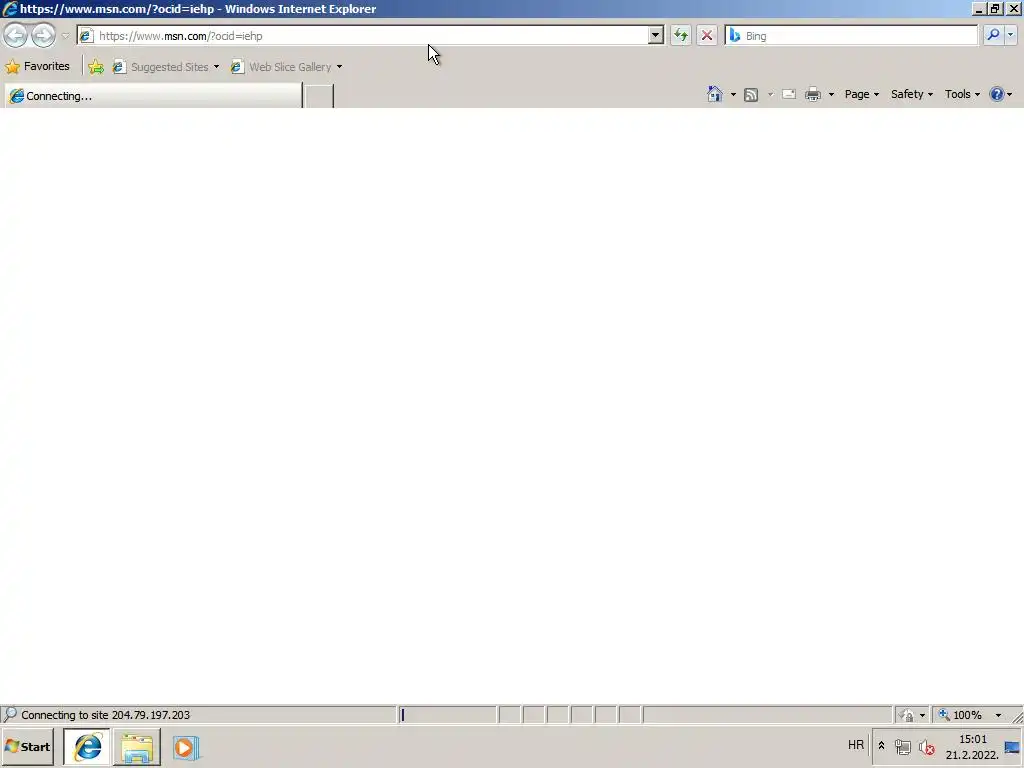Viewport: 1024px width, 768px height.
Task: Open the Windows Start menu
Action: (27, 747)
